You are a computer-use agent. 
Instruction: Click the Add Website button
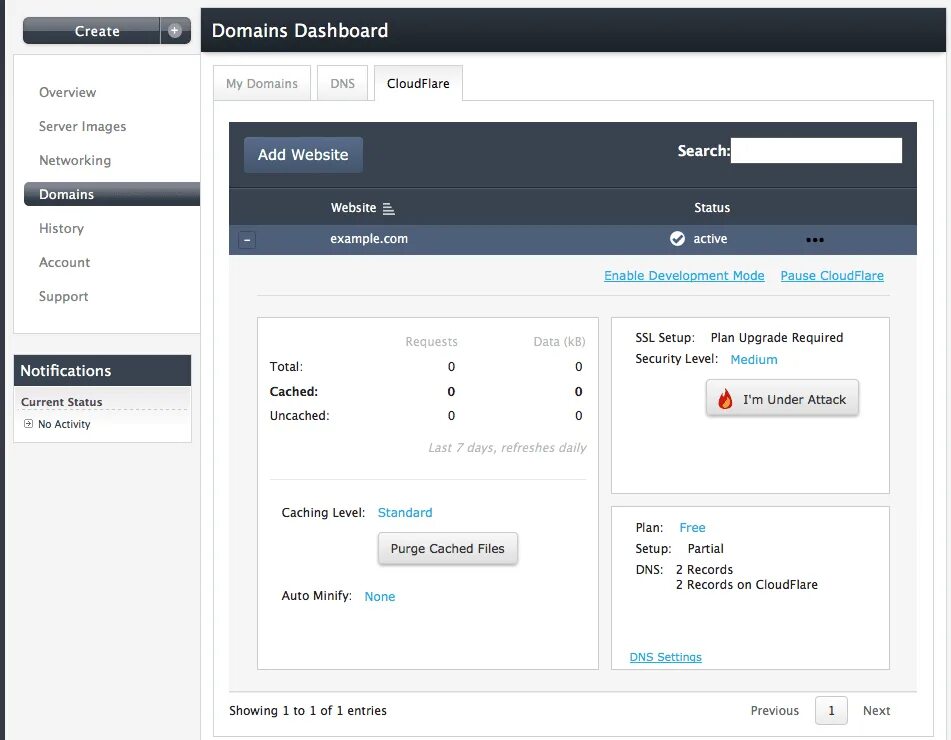pos(303,155)
